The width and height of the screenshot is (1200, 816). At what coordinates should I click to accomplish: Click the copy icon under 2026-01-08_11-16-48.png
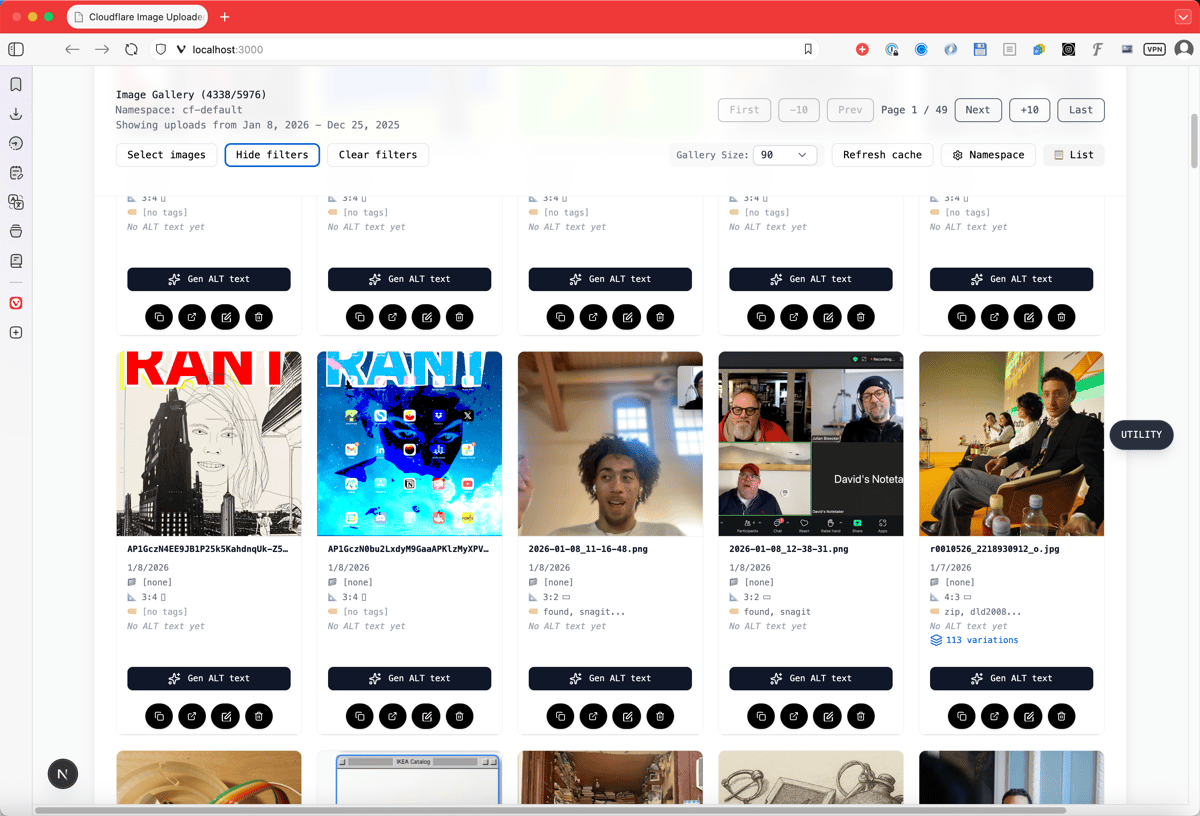pos(560,716)
